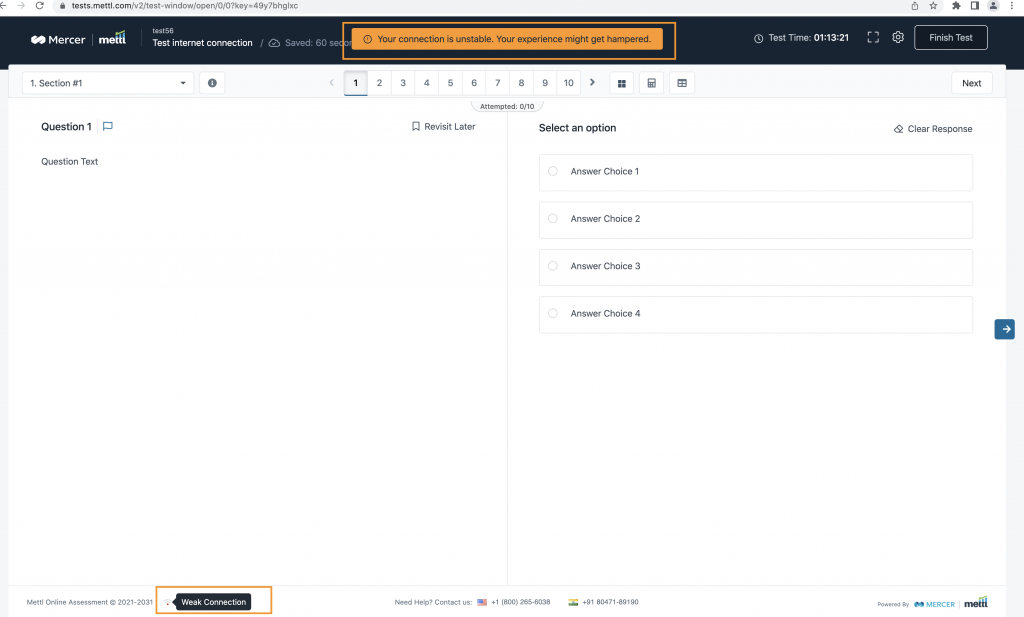This screenshot has height=617, width=1024.
Task: Flag Question 1 using the flag icon
Action: [107, 126]
